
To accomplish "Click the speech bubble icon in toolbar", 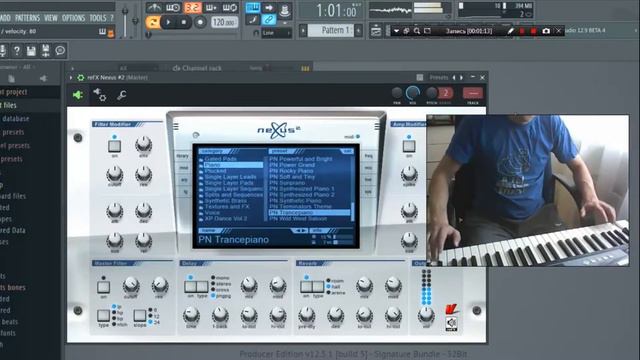I will (60, 51).
